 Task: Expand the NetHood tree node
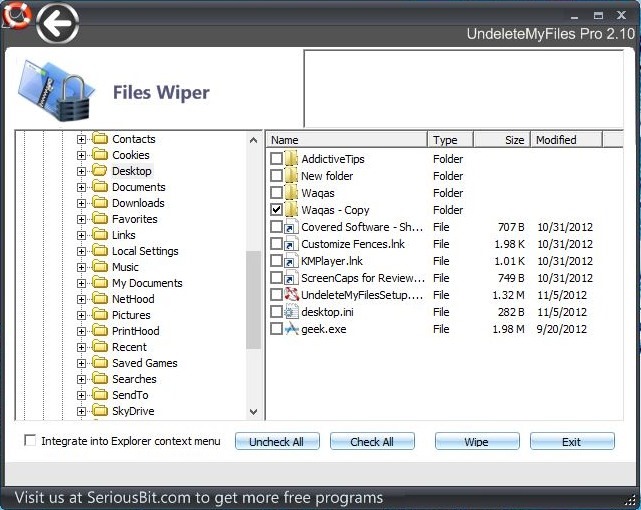pos(81,299)
